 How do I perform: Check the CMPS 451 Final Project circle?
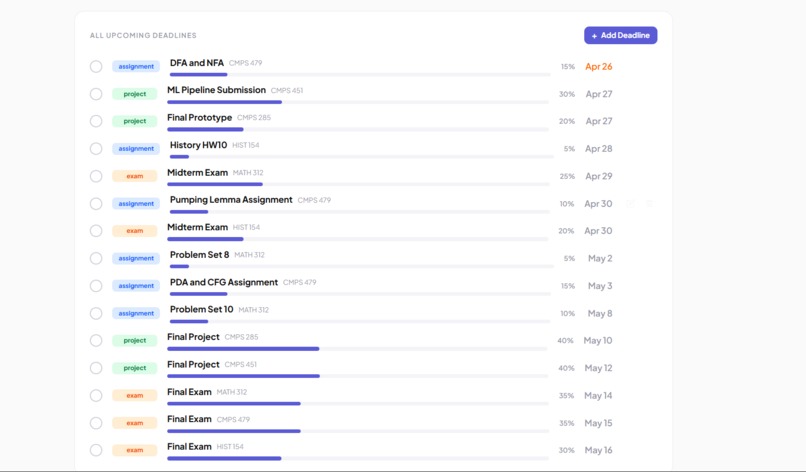(x=96, y=368)
